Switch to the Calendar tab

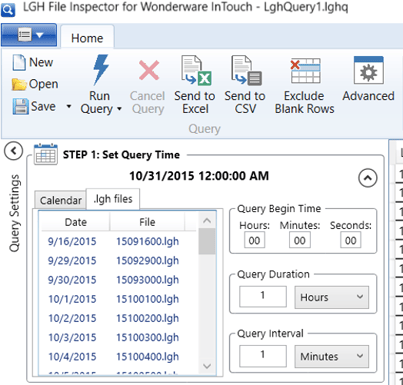pos(61,200)
